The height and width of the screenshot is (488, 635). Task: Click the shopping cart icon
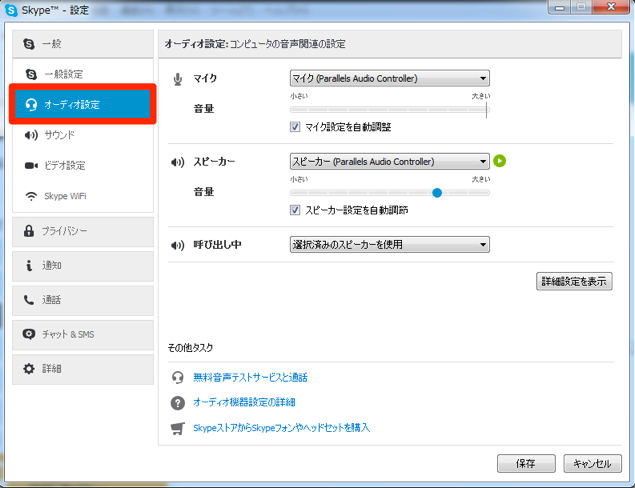(x=177, y=428)
